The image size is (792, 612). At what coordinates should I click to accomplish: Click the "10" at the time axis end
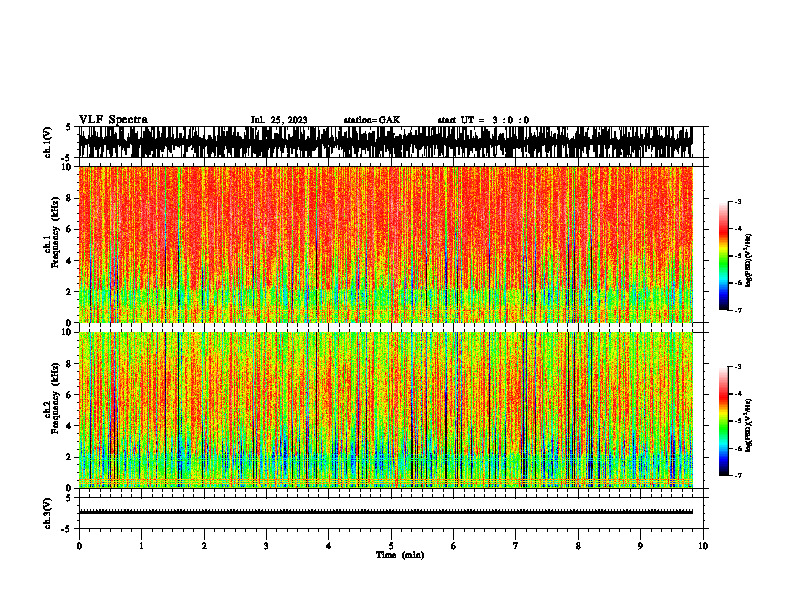(703, 546)
